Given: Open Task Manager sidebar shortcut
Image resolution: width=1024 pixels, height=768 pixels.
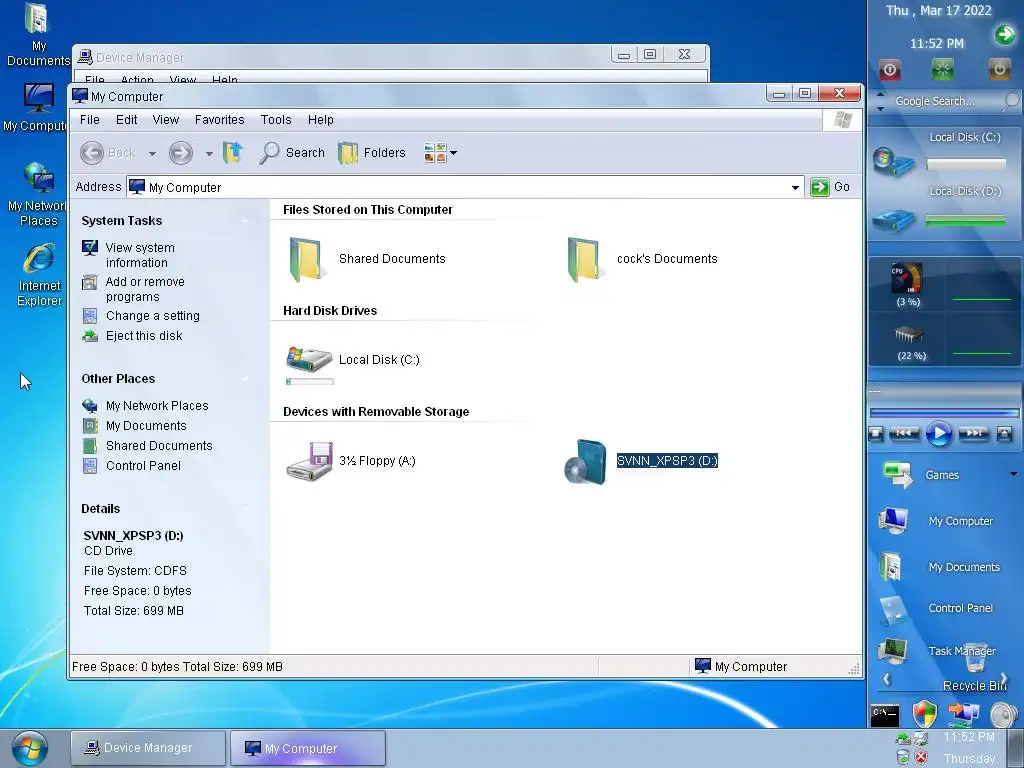Looking at the screenshot, I should 937,650.
